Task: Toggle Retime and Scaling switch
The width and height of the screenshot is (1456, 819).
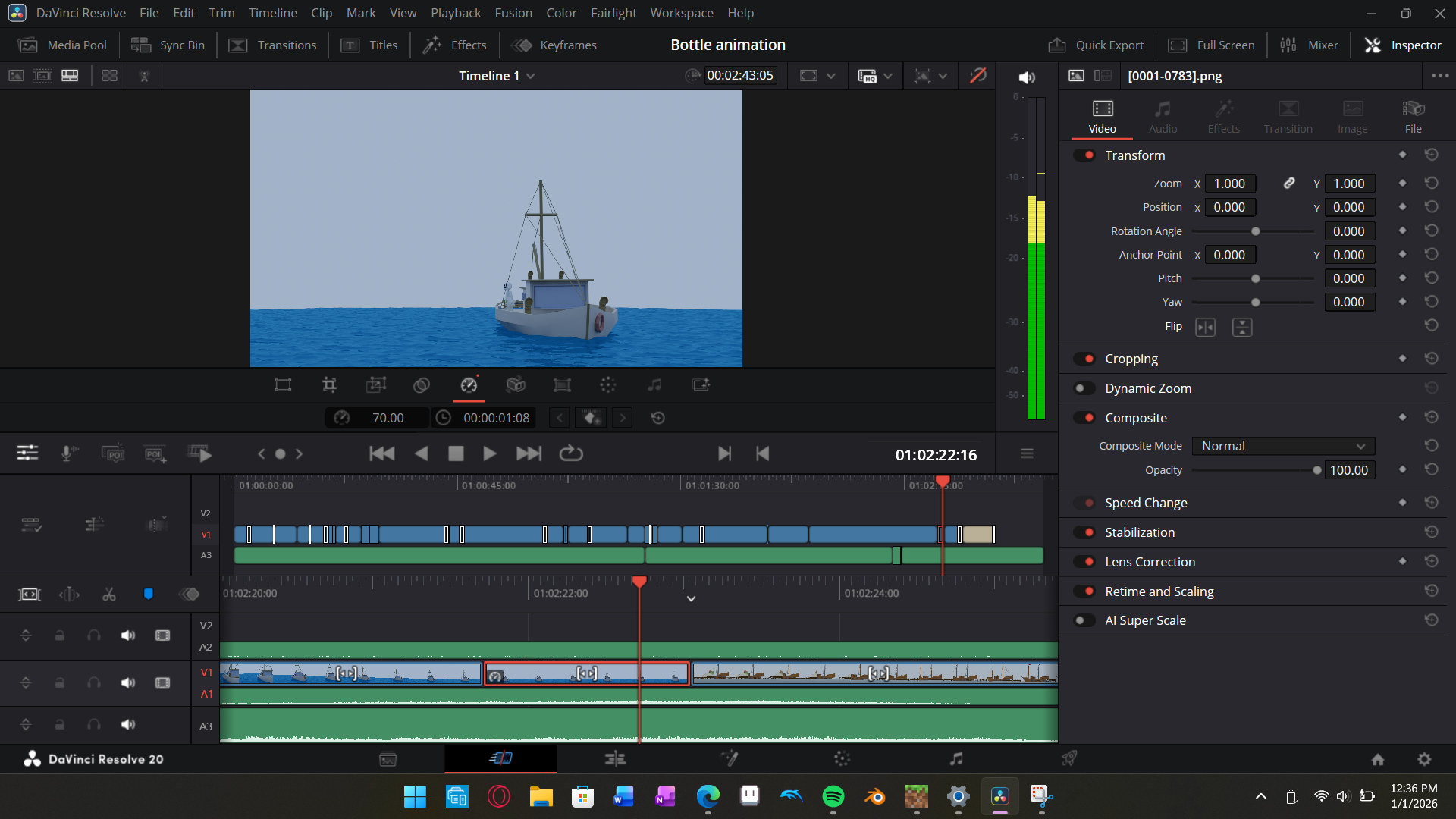Action: pyautogui.click(x=1084, y=591)
